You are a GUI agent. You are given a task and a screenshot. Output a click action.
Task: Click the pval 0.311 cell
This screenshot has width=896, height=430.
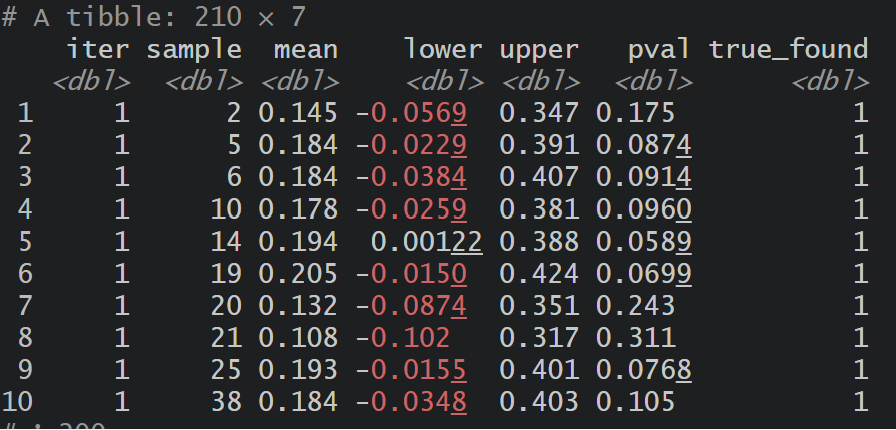tap(635, 339)
